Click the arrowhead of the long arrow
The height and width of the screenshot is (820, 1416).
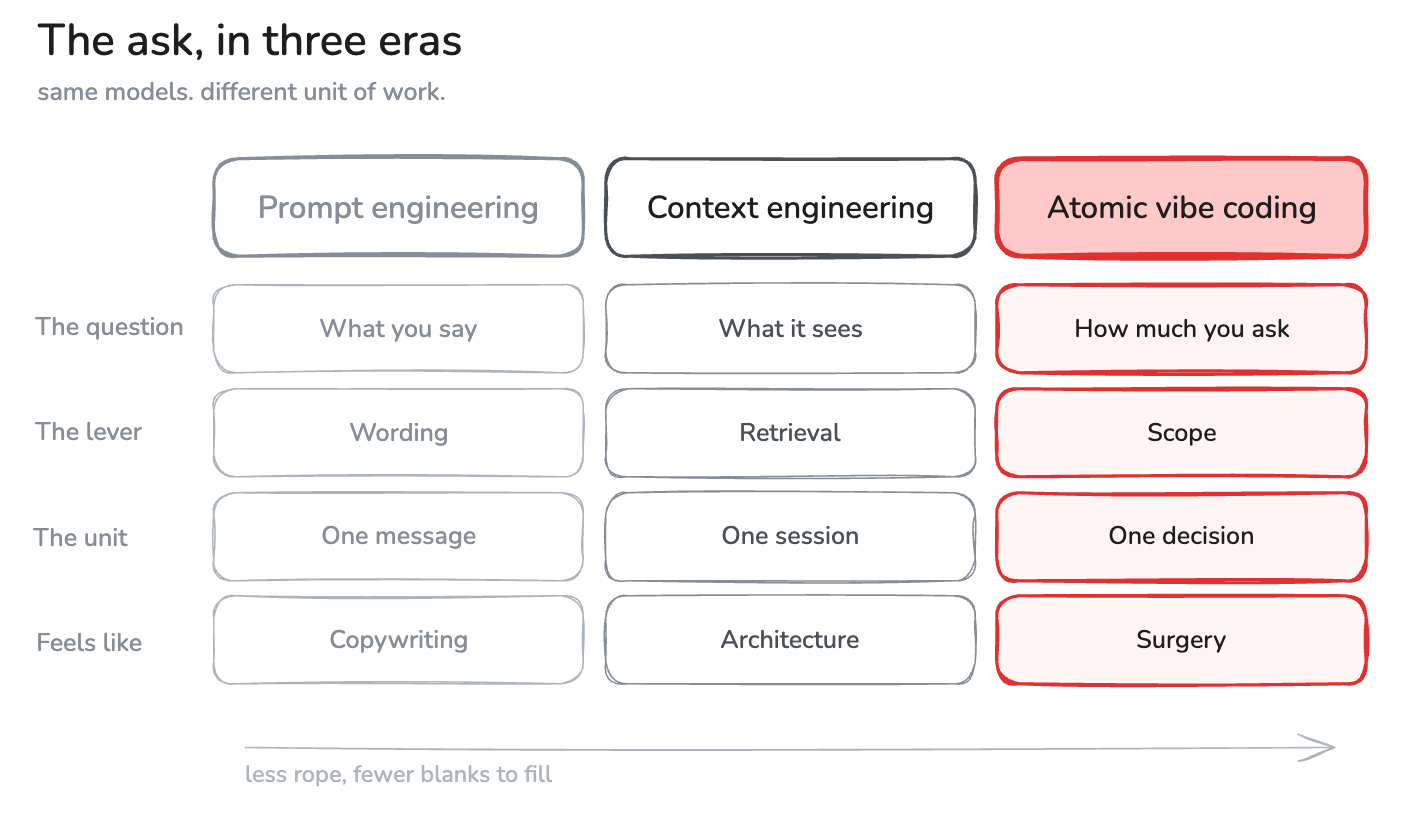1320,748
